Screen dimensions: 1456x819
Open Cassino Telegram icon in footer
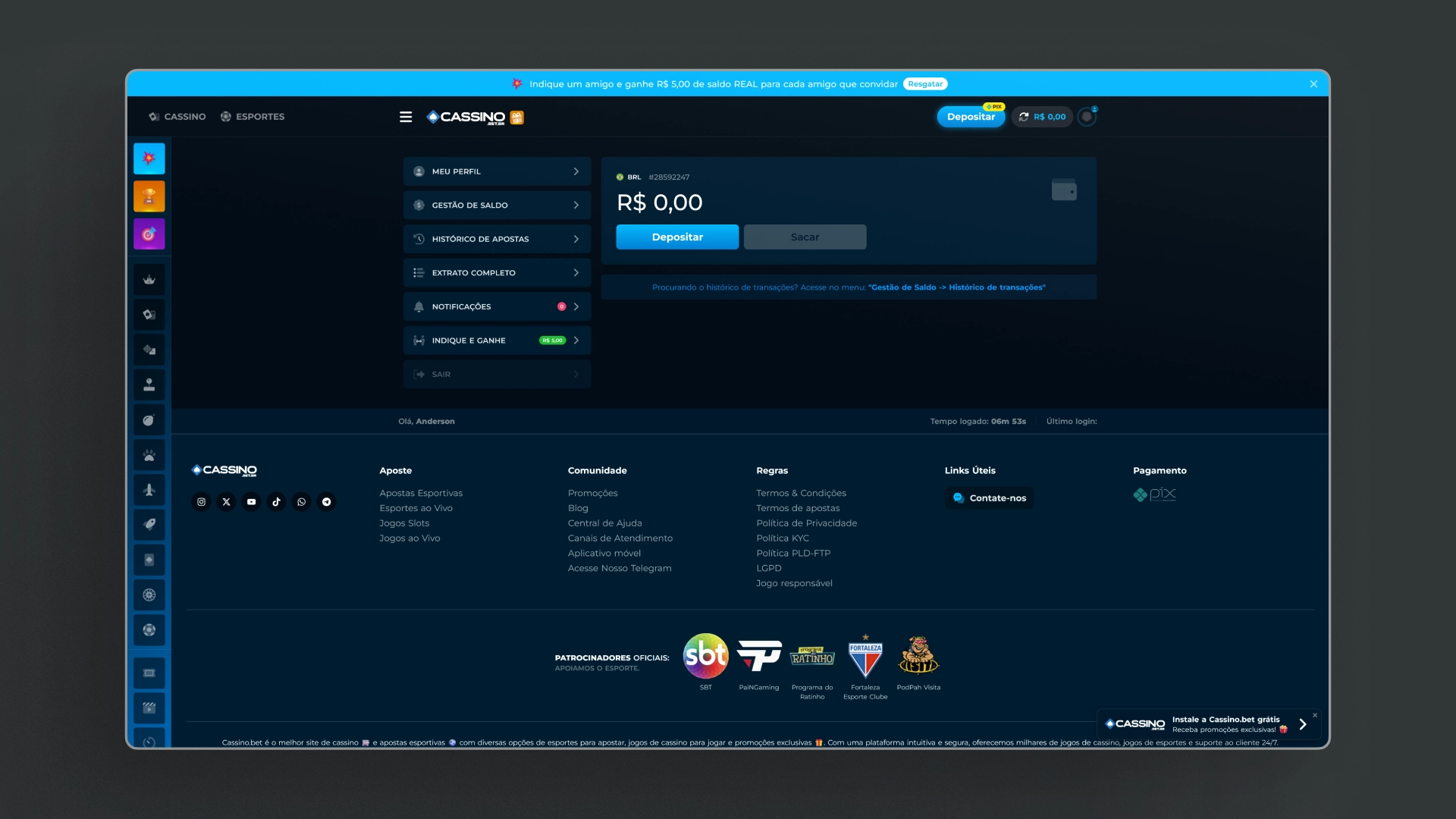[x=326, y=502]
